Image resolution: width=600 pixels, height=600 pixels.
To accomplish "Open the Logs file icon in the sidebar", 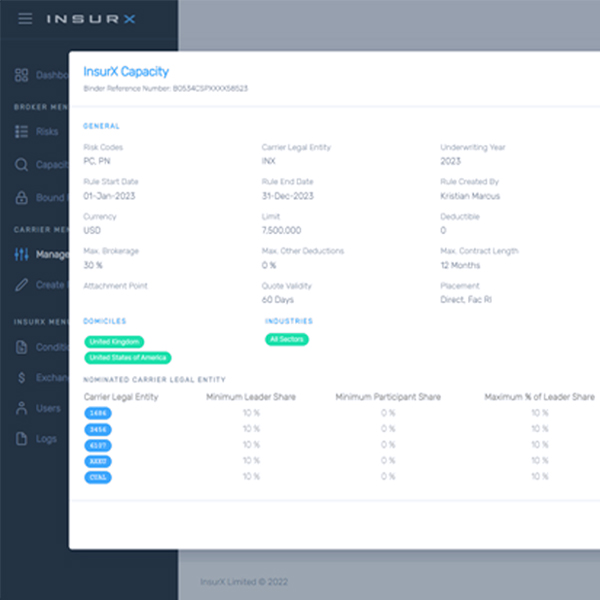I will click(21, 439).
